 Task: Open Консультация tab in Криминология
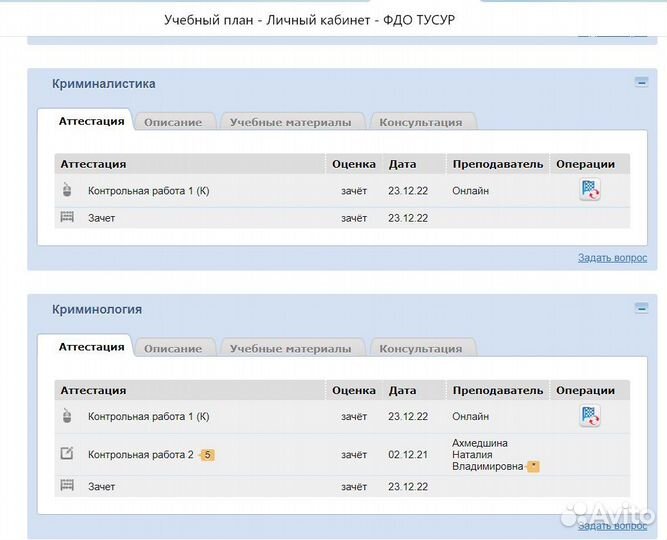[420, 349]
